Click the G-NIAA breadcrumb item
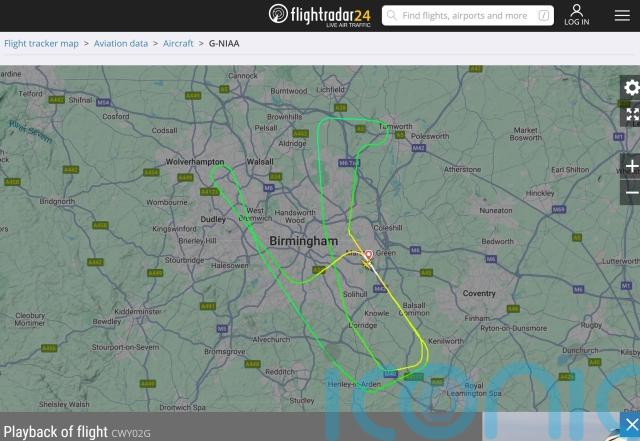 tap(224, 43)
